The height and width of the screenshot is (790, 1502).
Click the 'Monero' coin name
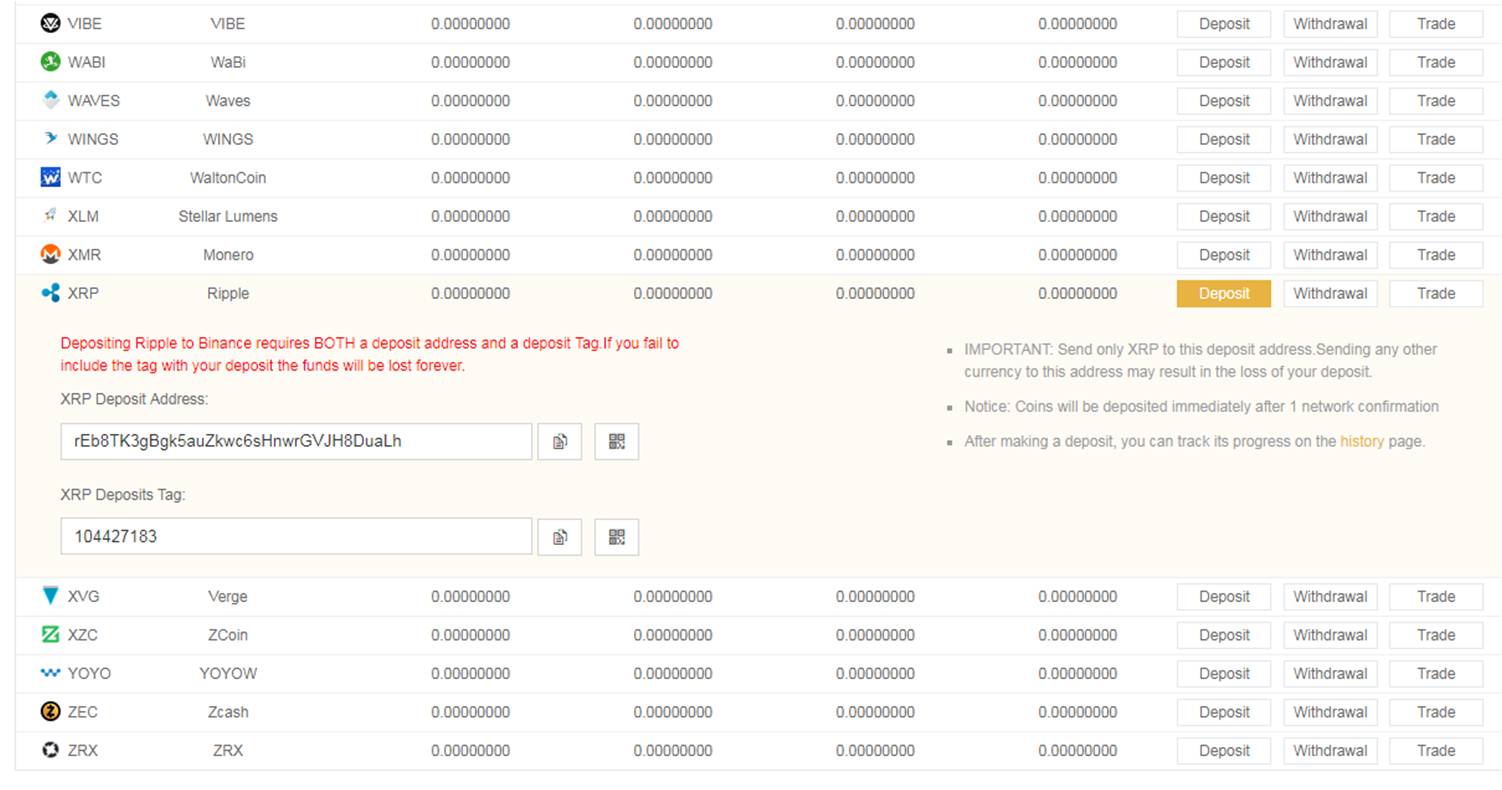228,255
